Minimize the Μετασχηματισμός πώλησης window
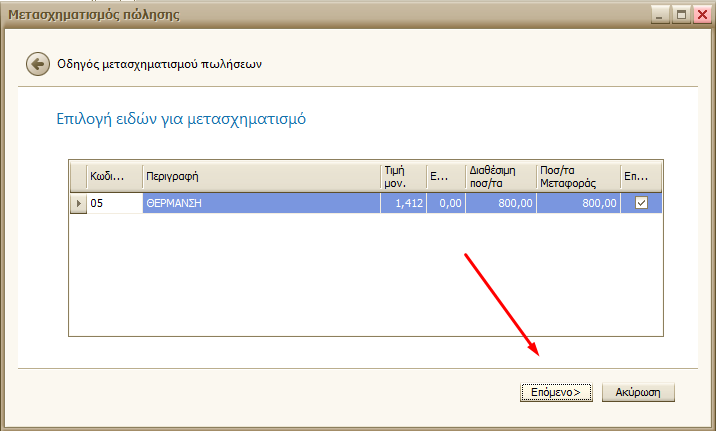The image size is (716, 431). pos(660,15)
